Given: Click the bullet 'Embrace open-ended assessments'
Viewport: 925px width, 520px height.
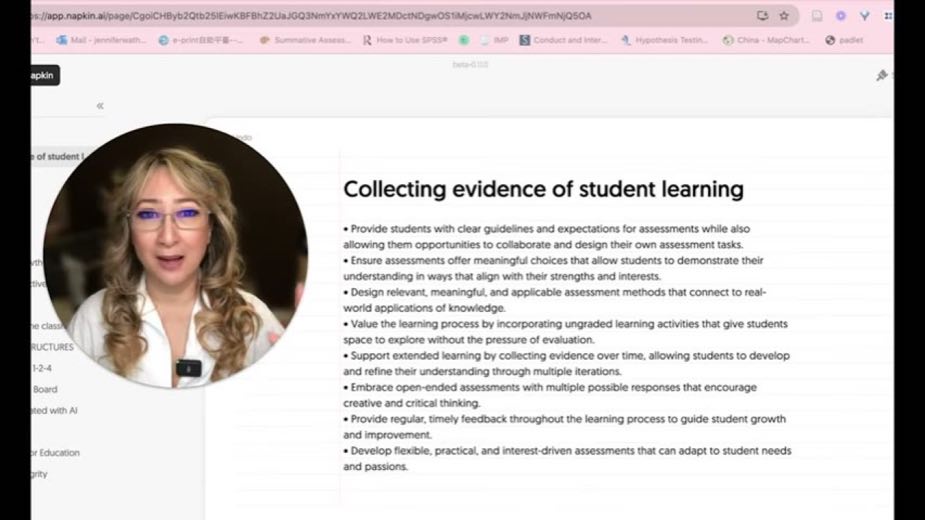Looking at the screenshot, I should 550,395.
